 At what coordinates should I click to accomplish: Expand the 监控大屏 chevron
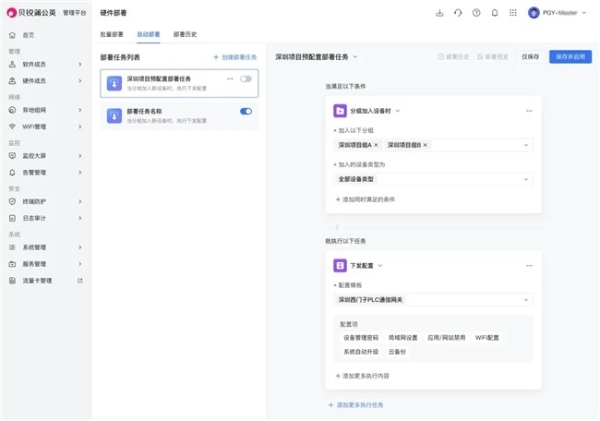(80, 156)
